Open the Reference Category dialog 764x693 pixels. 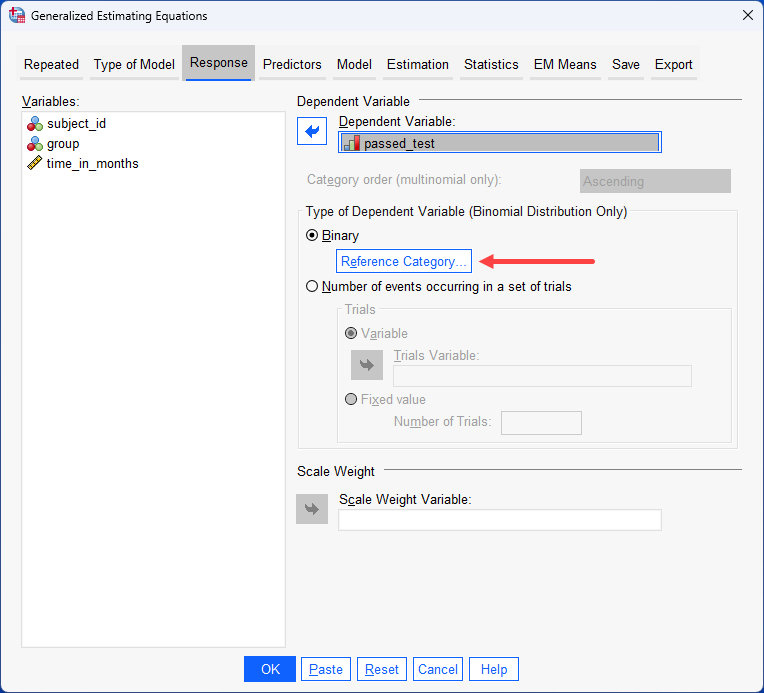pos(404,261)
